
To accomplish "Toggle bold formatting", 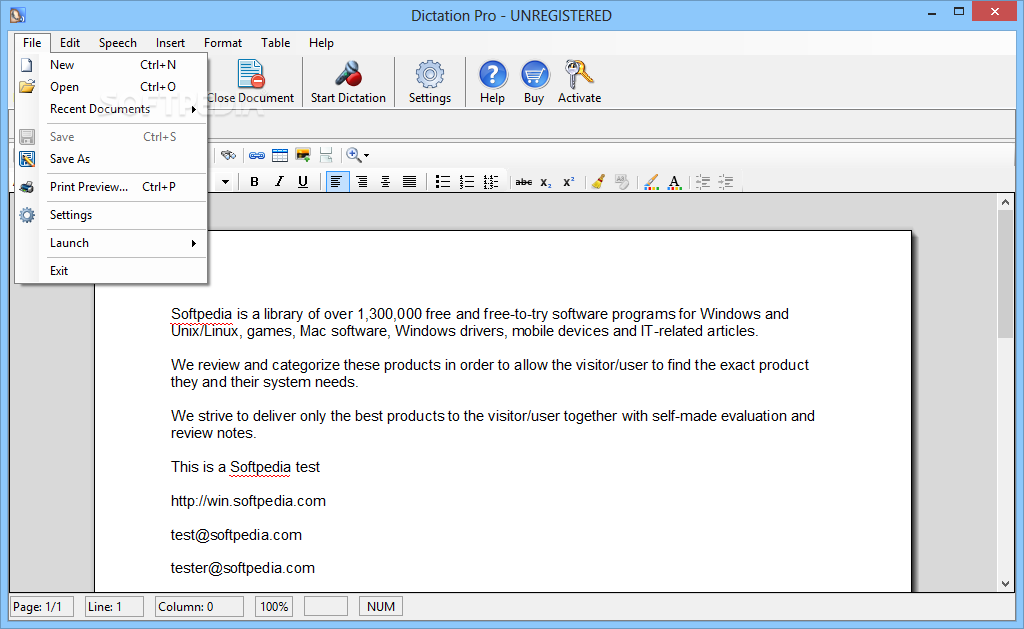I will pos(255,182).
